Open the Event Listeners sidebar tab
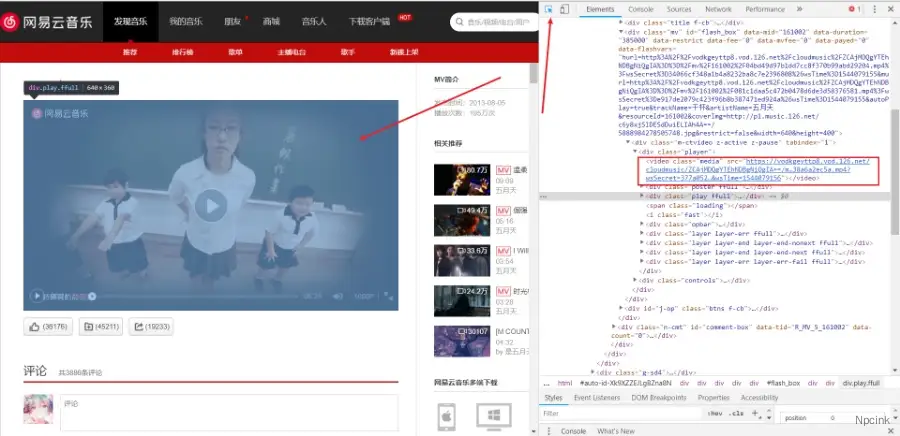This screenshot has height=436, width=900. (x=597, y=398)
